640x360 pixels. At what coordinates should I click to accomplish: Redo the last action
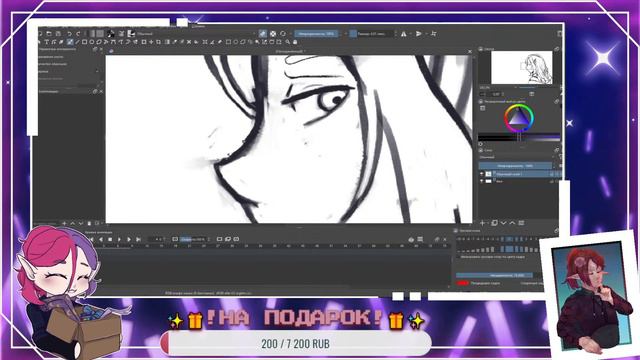coord(78,33)
